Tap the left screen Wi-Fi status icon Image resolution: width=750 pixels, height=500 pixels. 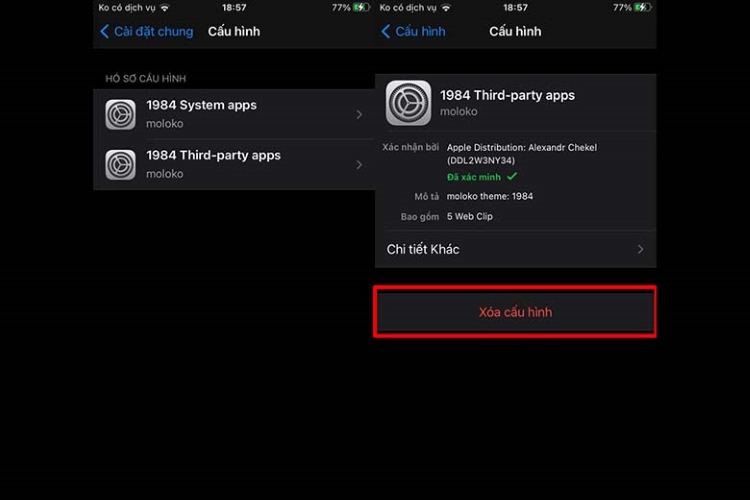[x=165, y=8]
